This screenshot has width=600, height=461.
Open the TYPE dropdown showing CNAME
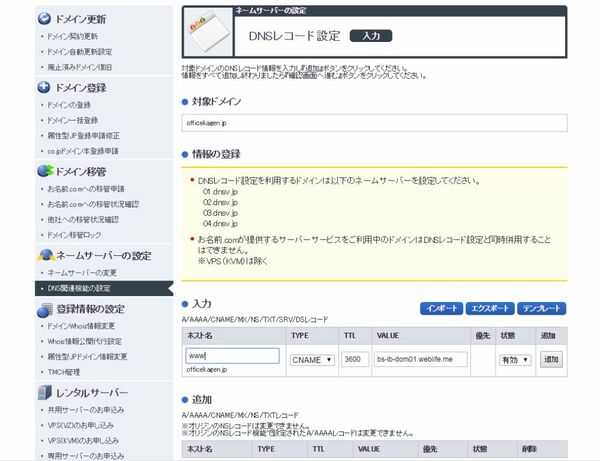click(312, 360)
